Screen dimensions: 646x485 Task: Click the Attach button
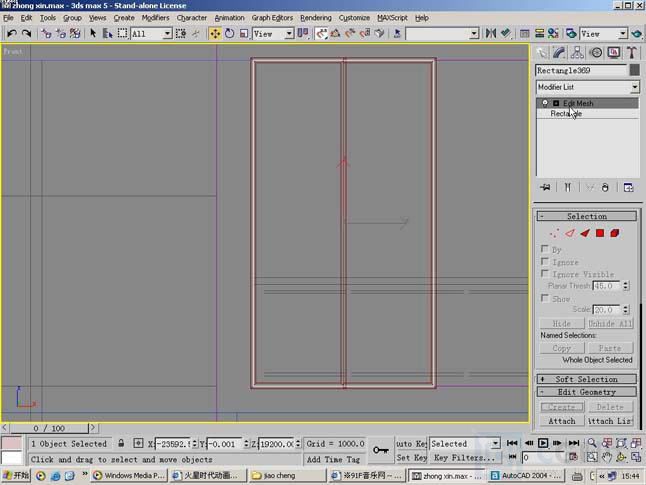pyautogui.click(x=562, y=421)
